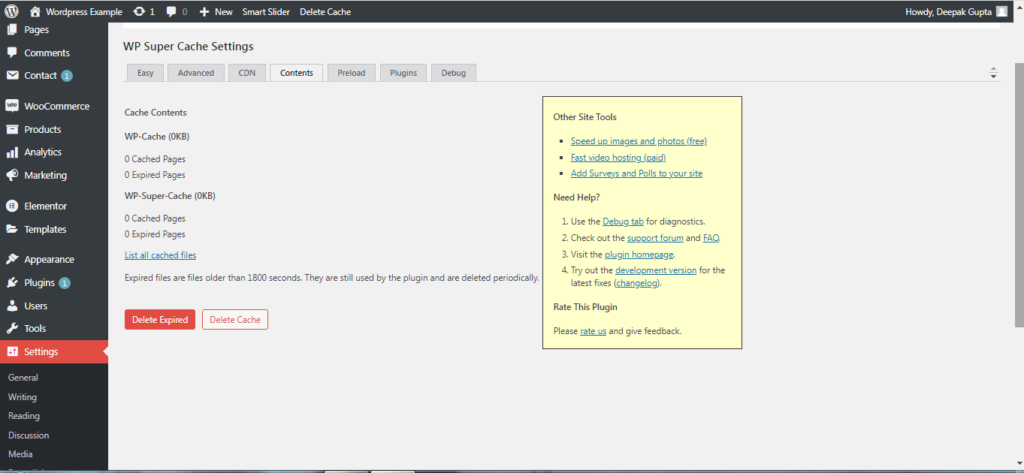Click the outlined Delete Cache button
The image size is (1024, 473).
coord(235,319)
